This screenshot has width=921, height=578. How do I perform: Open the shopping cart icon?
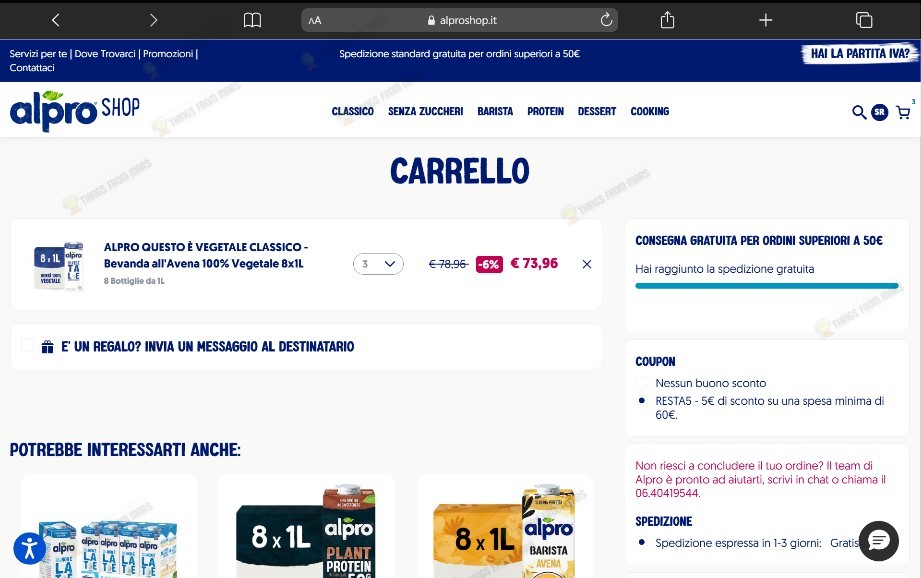[x=903, y=112]
